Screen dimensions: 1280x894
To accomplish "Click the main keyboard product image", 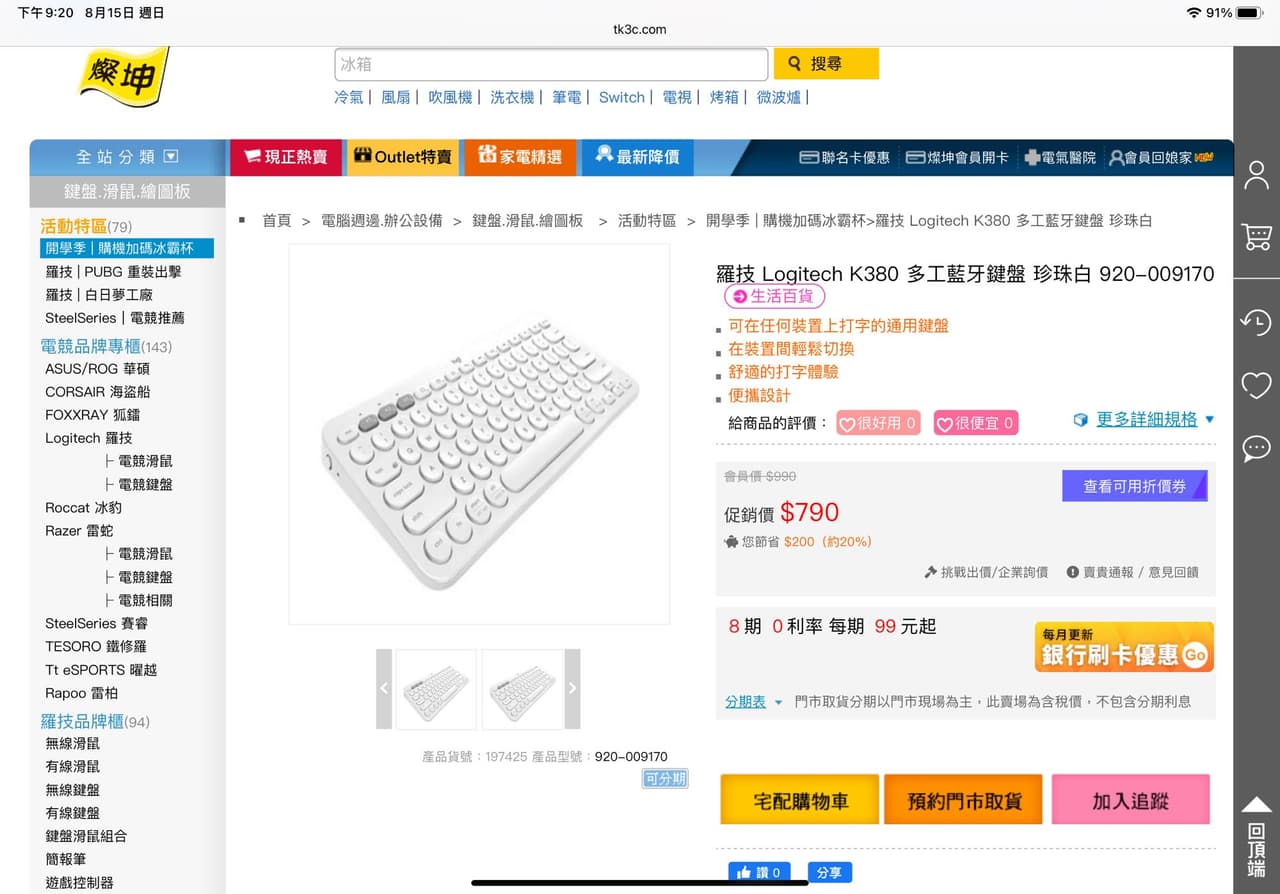I will pos(479,434).
